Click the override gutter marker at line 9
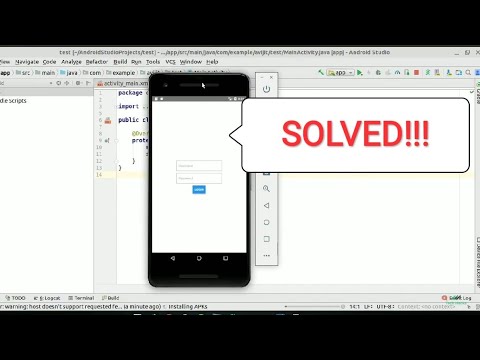480x360 pixels. click(x=107, y=141)
